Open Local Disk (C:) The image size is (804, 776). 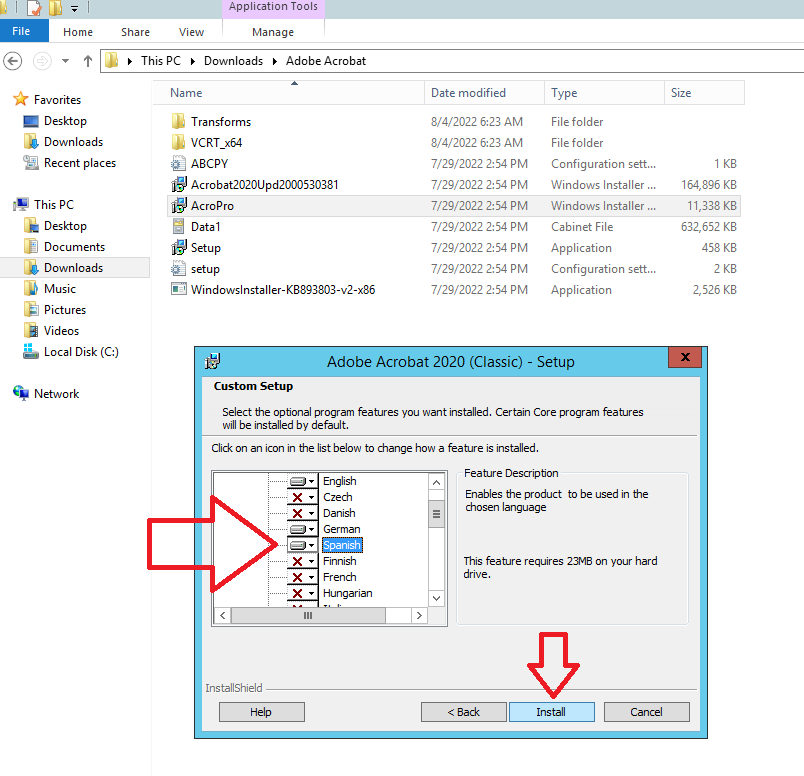click(81, 352)
